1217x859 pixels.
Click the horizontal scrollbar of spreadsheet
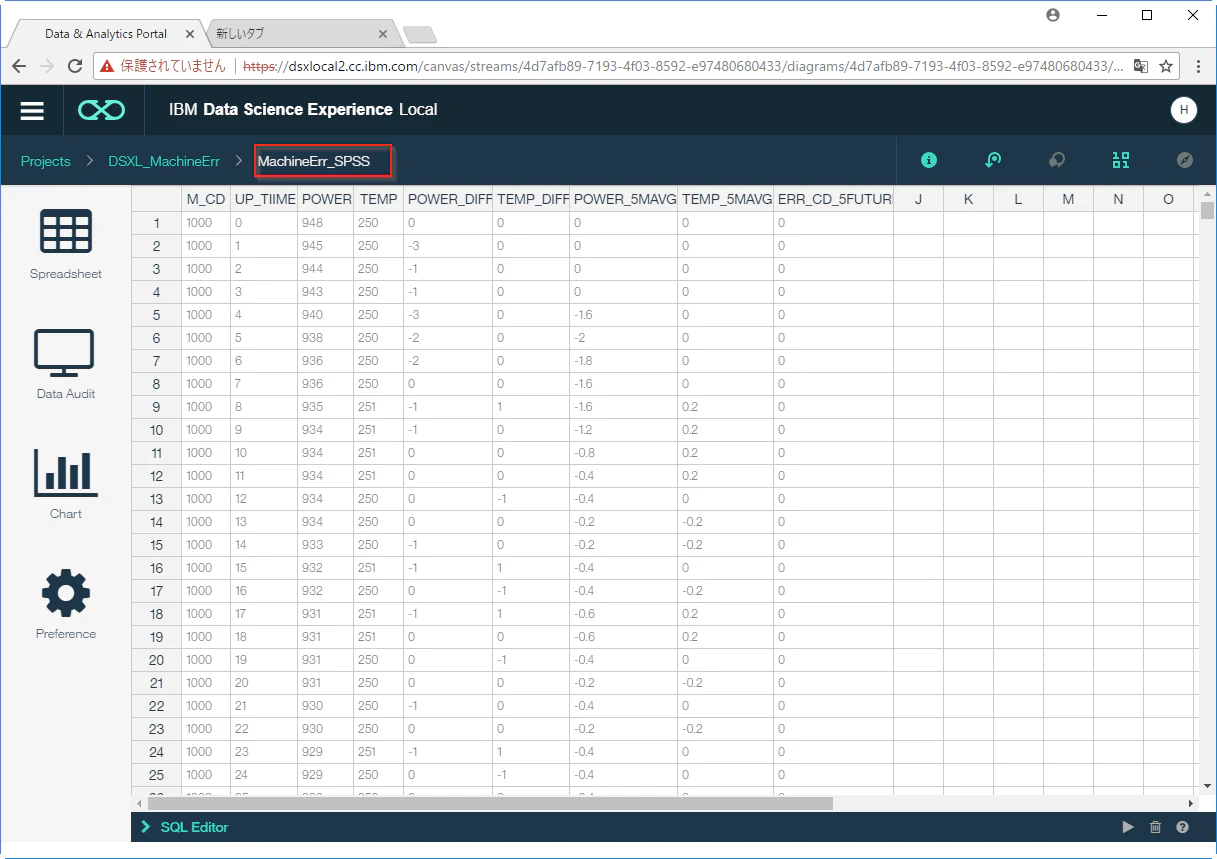coord(490,803)
